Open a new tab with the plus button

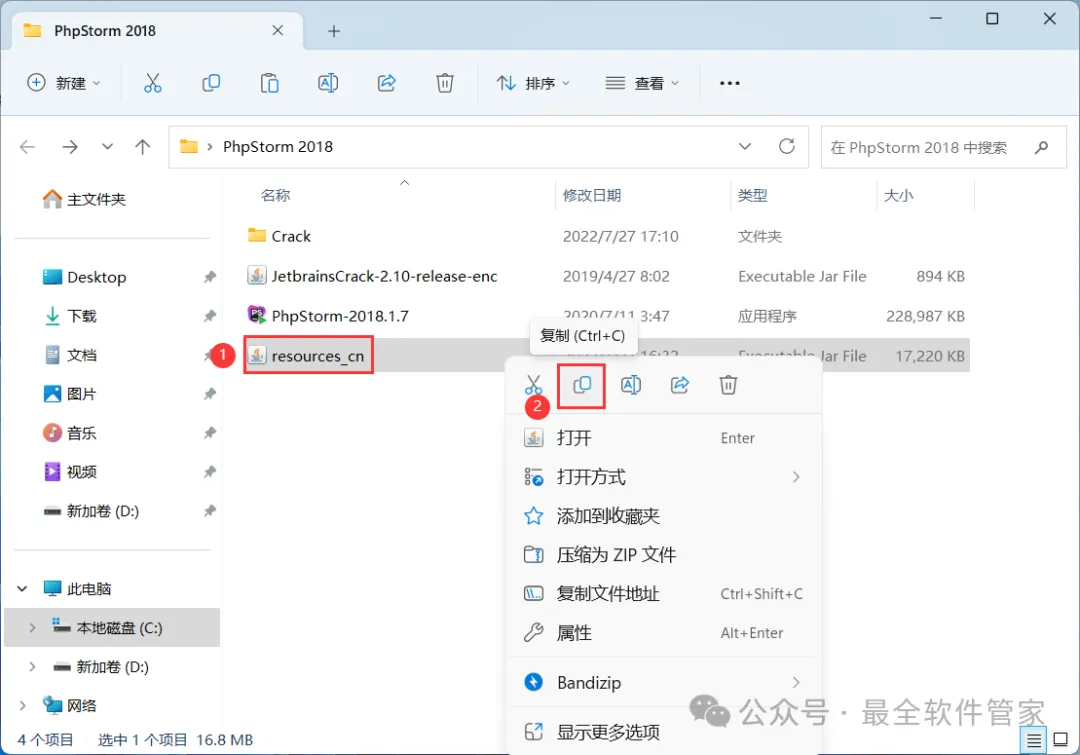334,31
